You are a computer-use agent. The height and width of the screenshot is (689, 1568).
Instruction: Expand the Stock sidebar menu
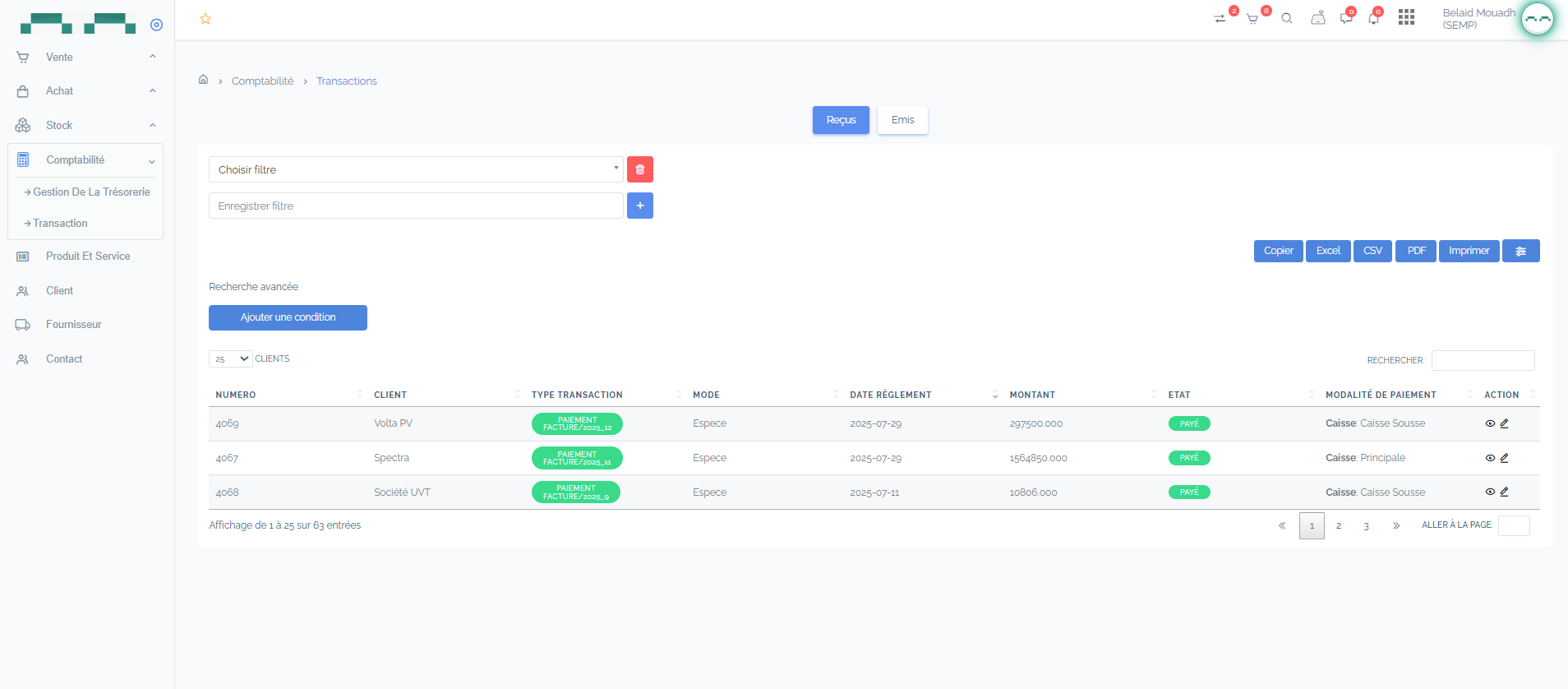point(86,125)
